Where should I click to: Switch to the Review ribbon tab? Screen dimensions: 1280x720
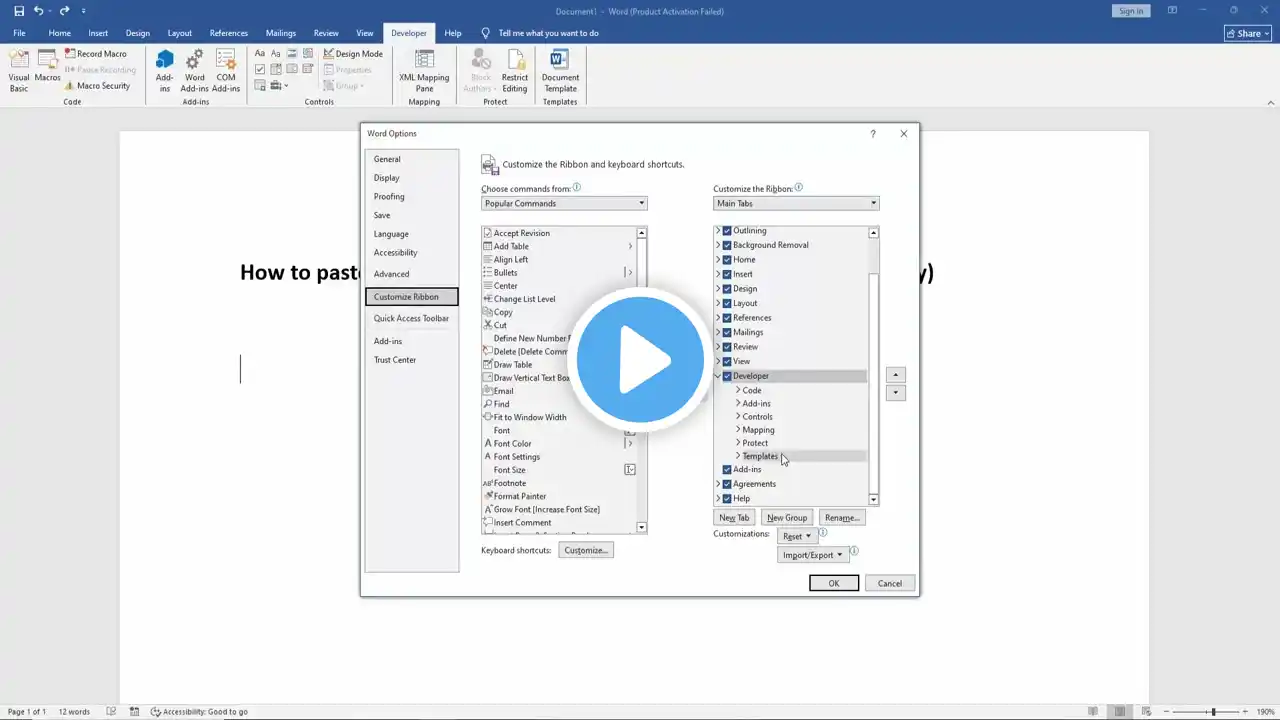click(x=326, y=33)
